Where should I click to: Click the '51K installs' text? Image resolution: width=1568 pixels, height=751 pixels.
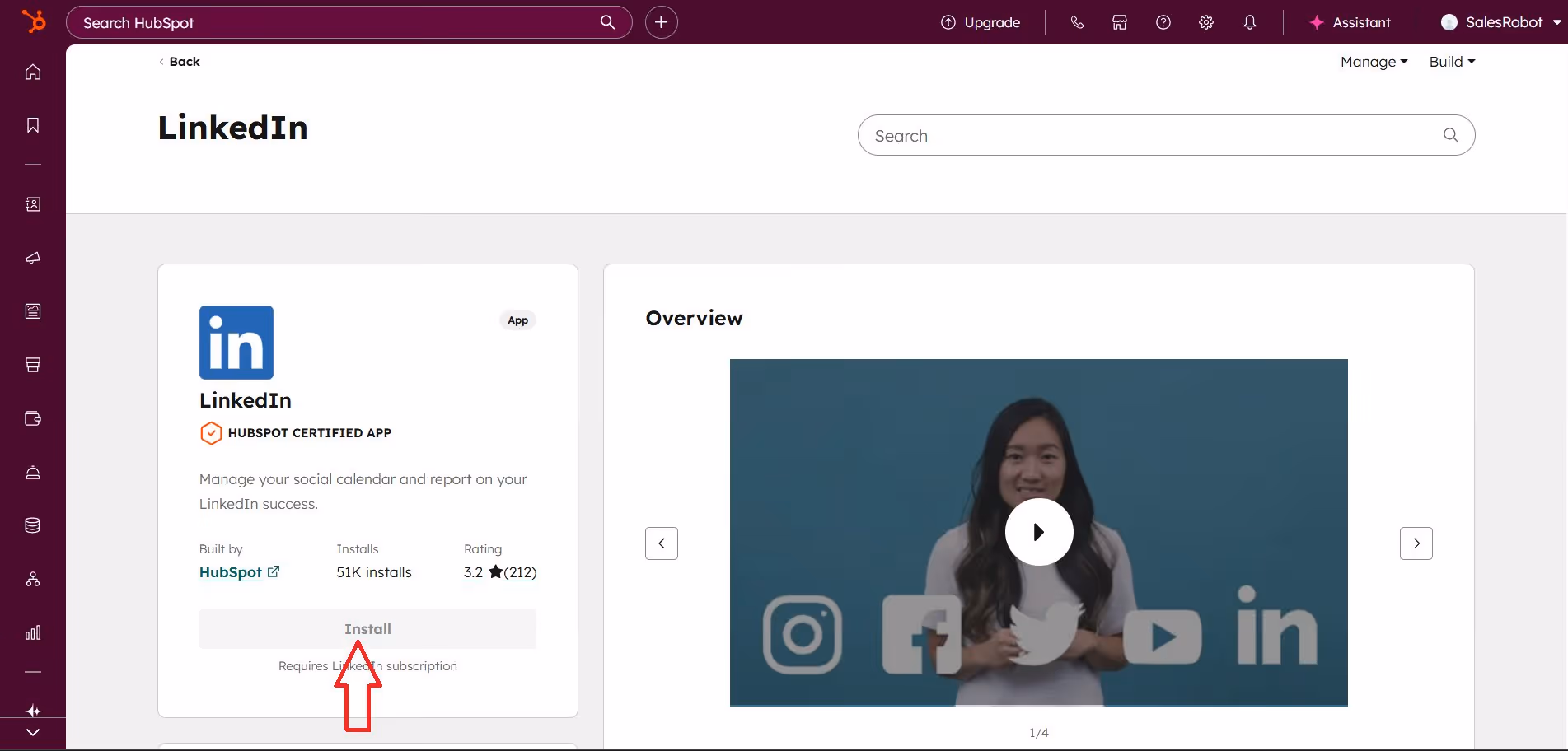(374, 572)
